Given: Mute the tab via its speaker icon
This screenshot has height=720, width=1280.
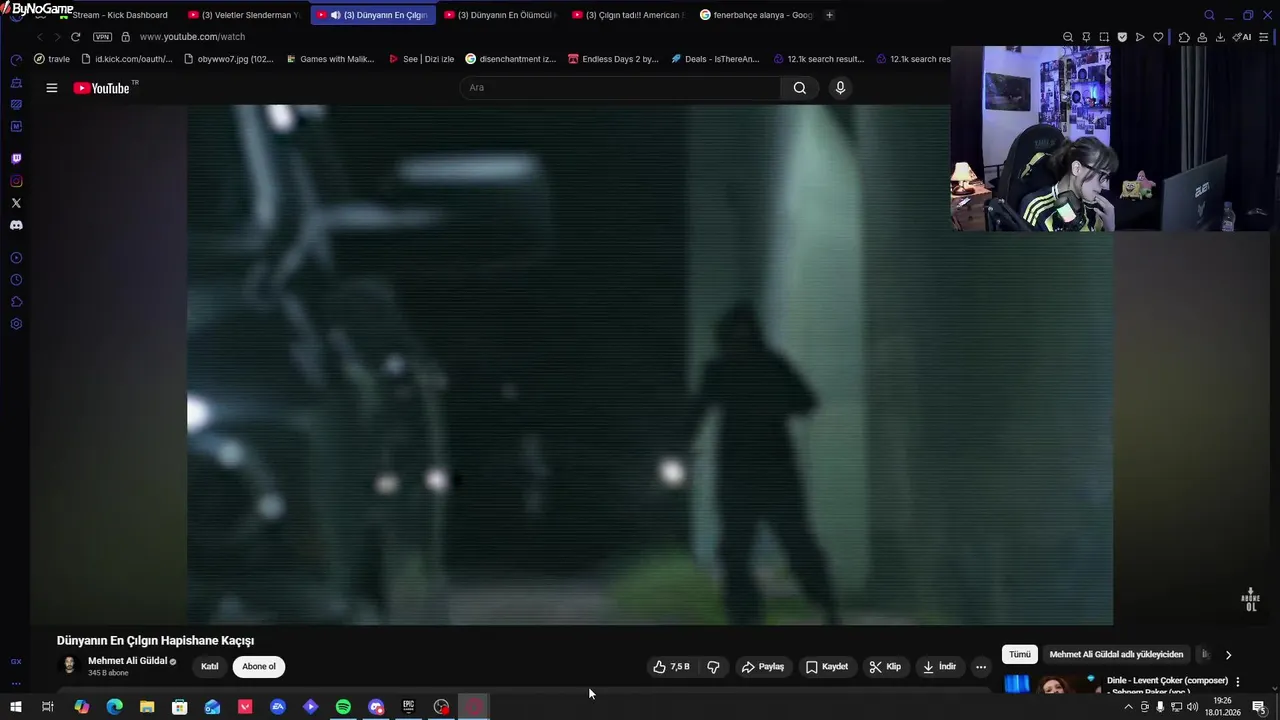Looking at the screenshot, I should click(335, 15).
